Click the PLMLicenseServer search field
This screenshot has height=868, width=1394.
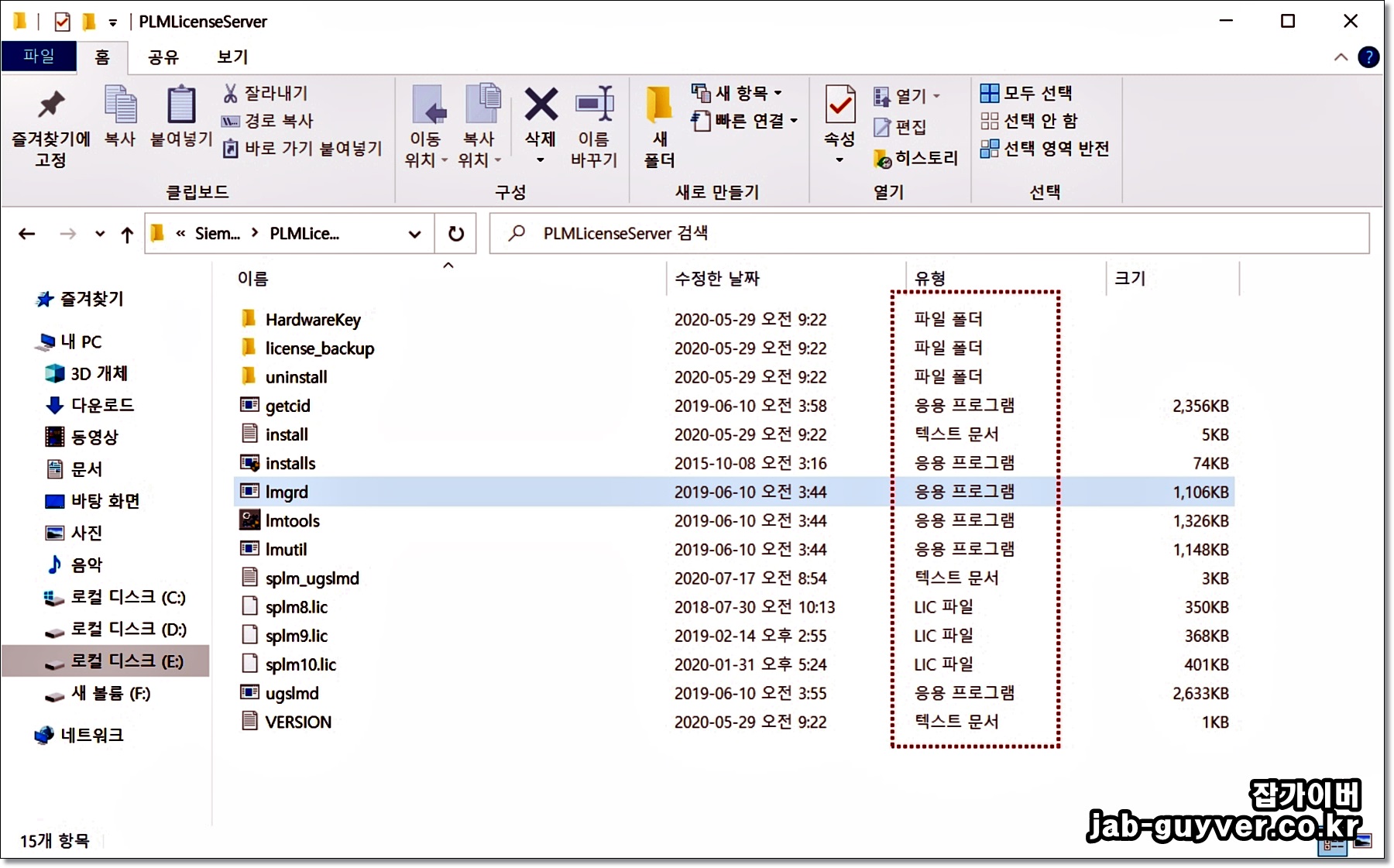(x=929, y=233)
